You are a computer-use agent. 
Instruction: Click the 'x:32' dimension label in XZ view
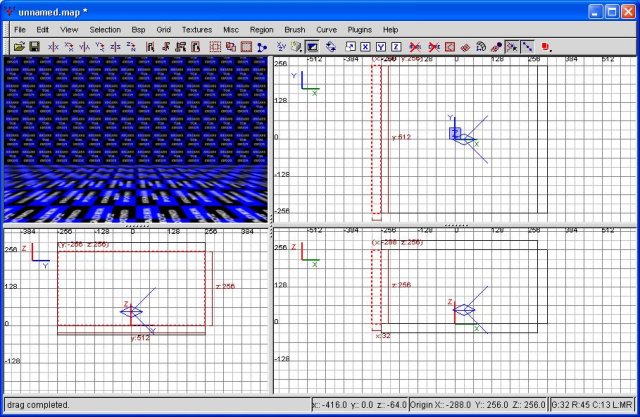tap(383, 336)
